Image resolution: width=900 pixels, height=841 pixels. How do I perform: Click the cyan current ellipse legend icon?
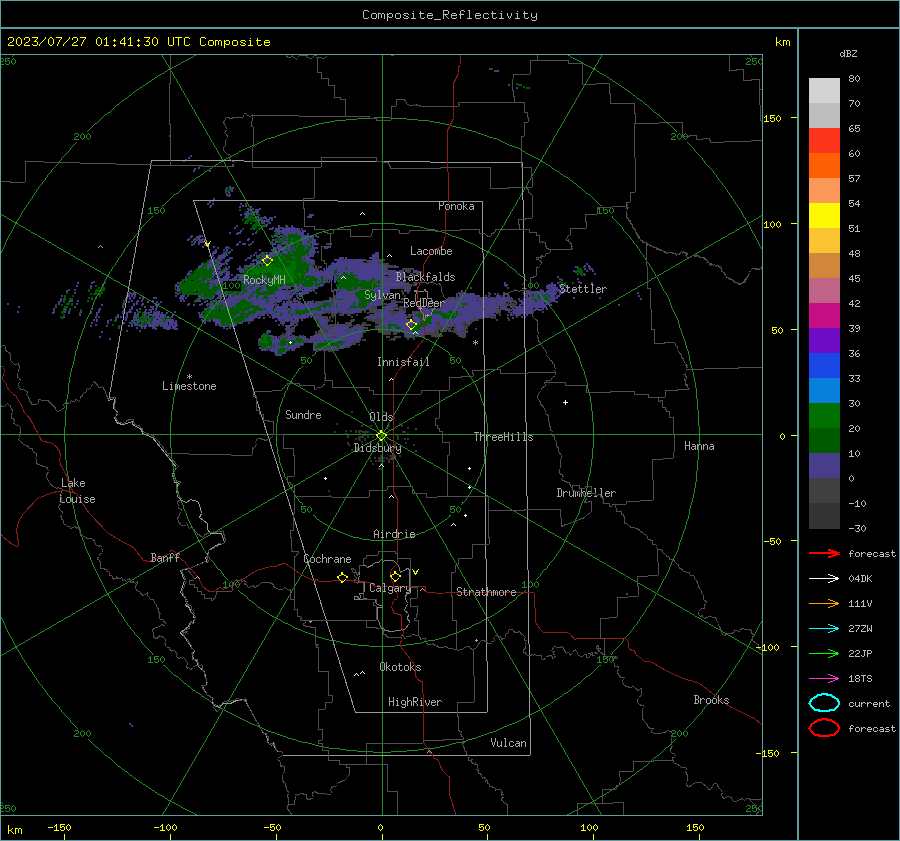pyautogui.click(x=824, y=703)
